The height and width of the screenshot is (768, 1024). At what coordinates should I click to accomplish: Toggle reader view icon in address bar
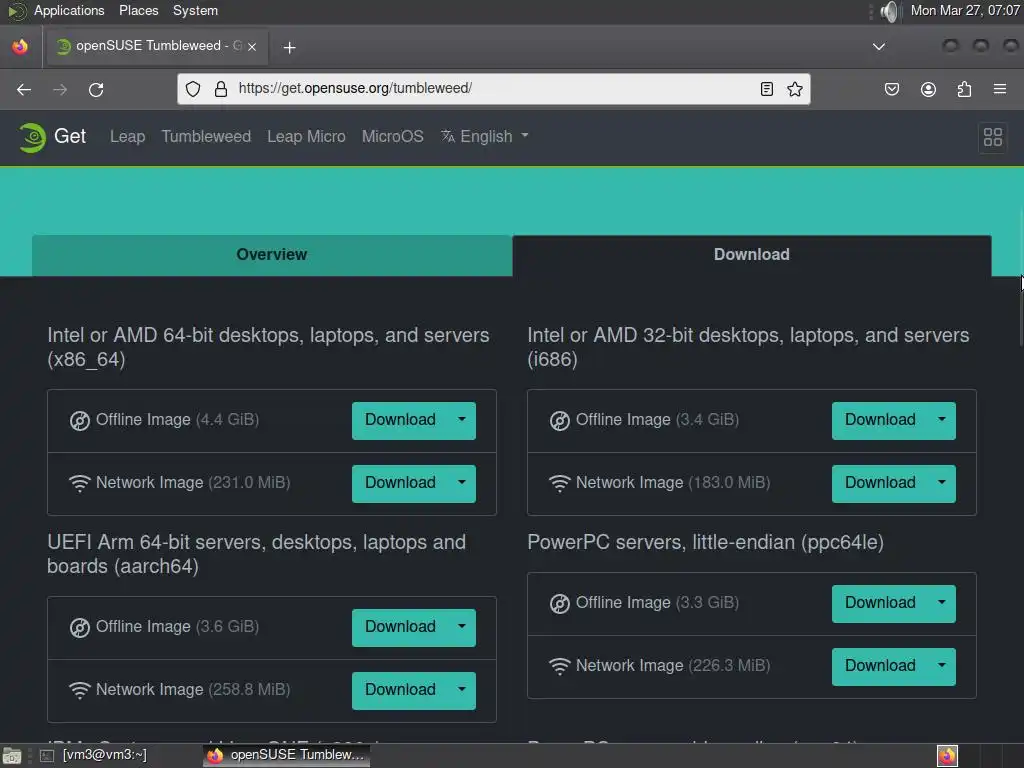coord(767,89)
